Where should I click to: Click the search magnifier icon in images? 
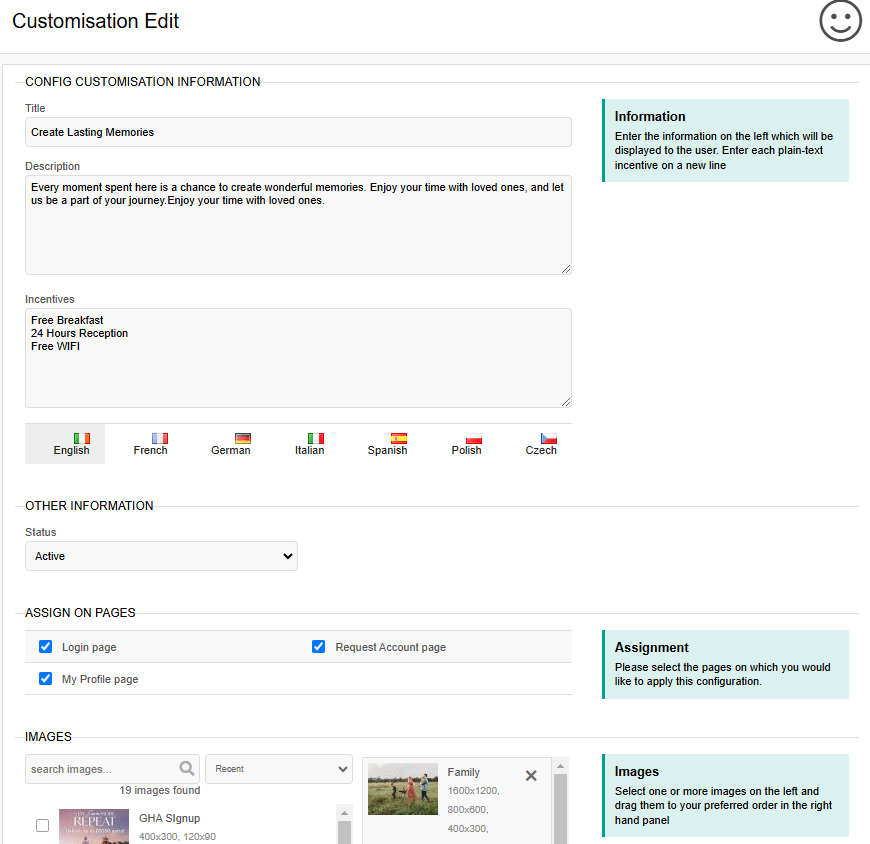tap(187, 768)
